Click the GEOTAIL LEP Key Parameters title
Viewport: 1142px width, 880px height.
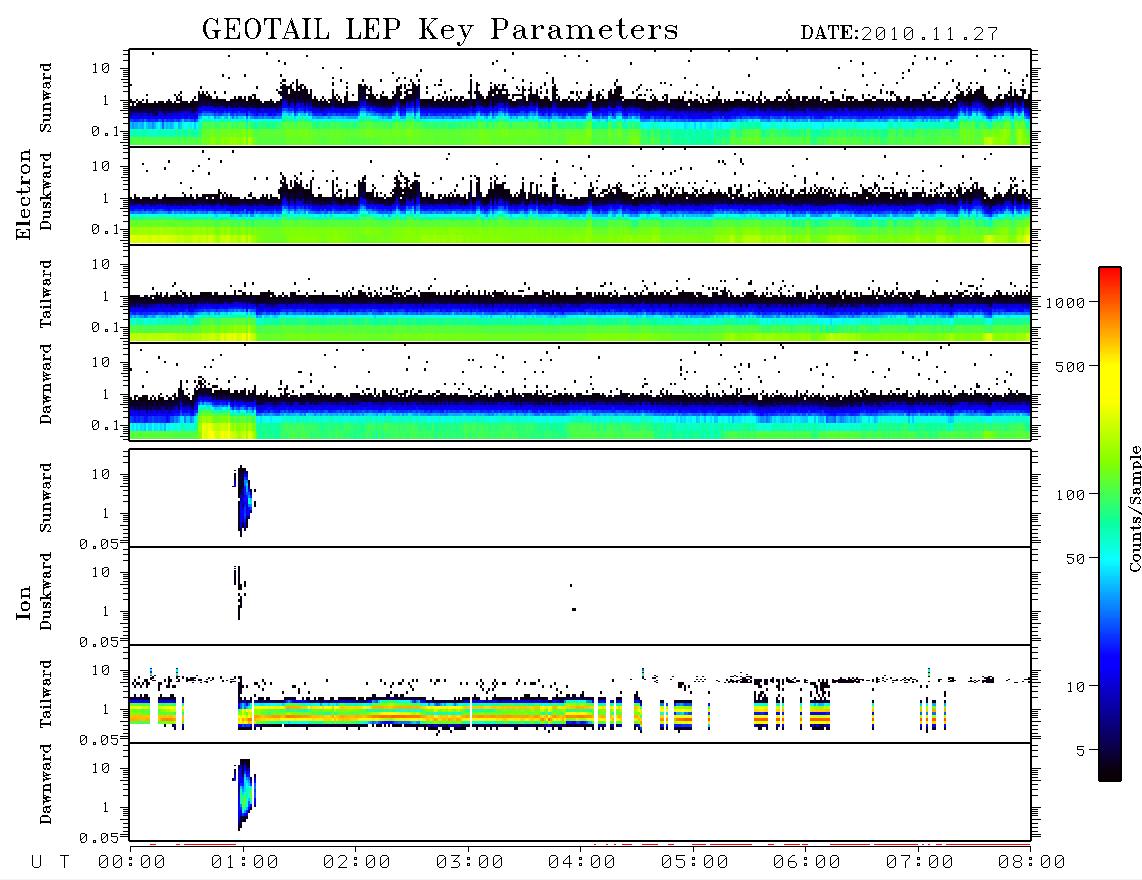(x=440, y=30)
